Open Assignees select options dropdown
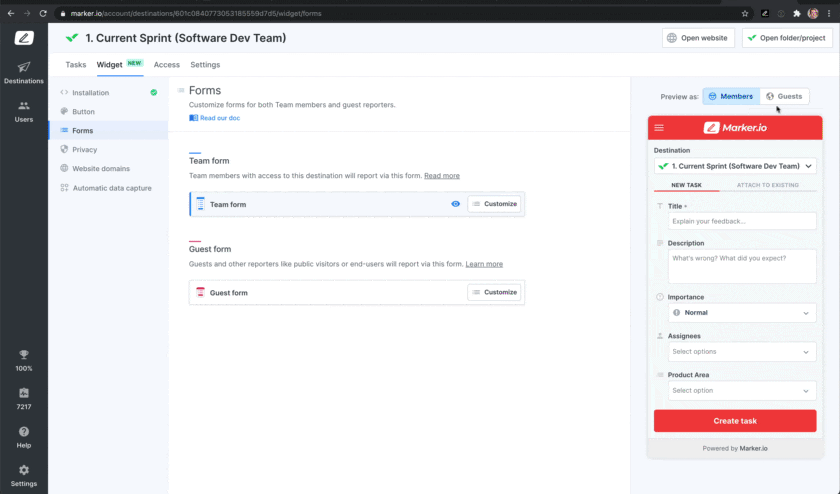Image resolution: width=840 pixels, height=494 pixels. click(742, 351)
